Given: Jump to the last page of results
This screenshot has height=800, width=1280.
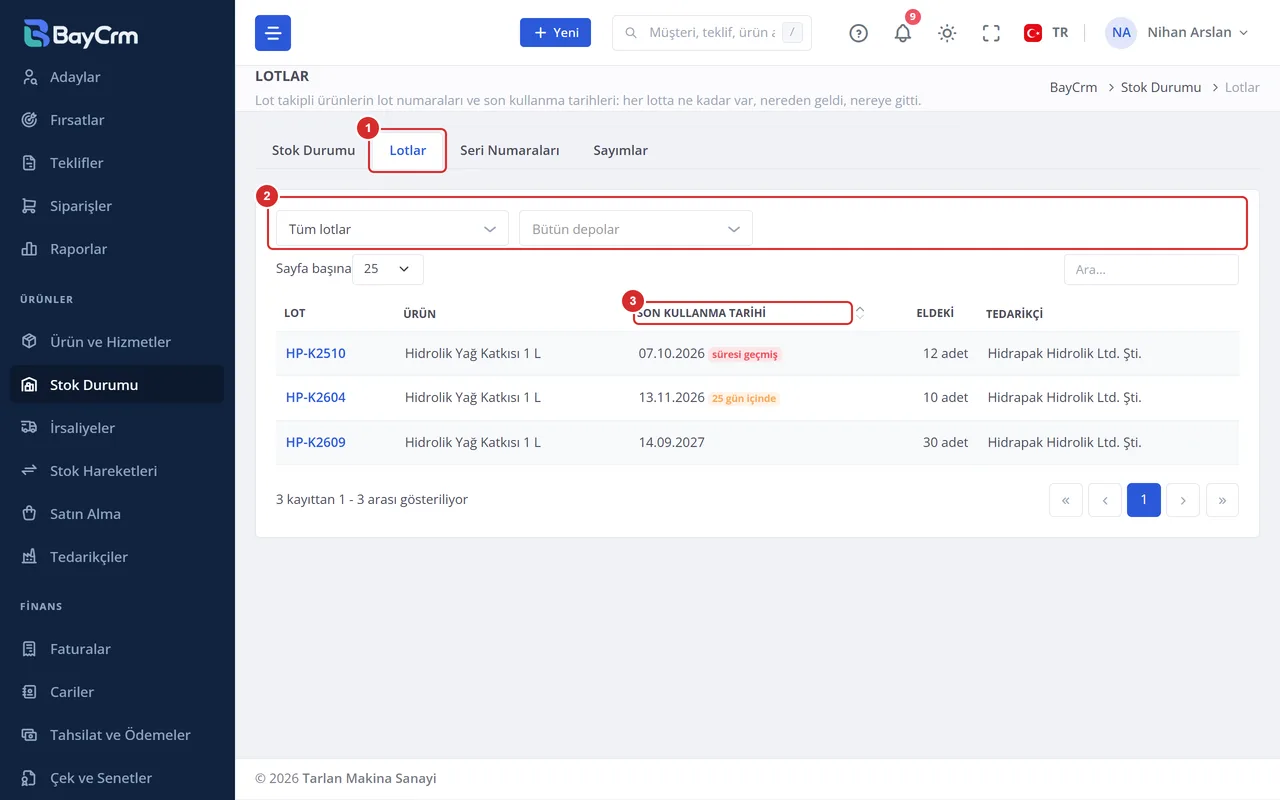Looking at the screenshot, I should [x=1222, y=500].
